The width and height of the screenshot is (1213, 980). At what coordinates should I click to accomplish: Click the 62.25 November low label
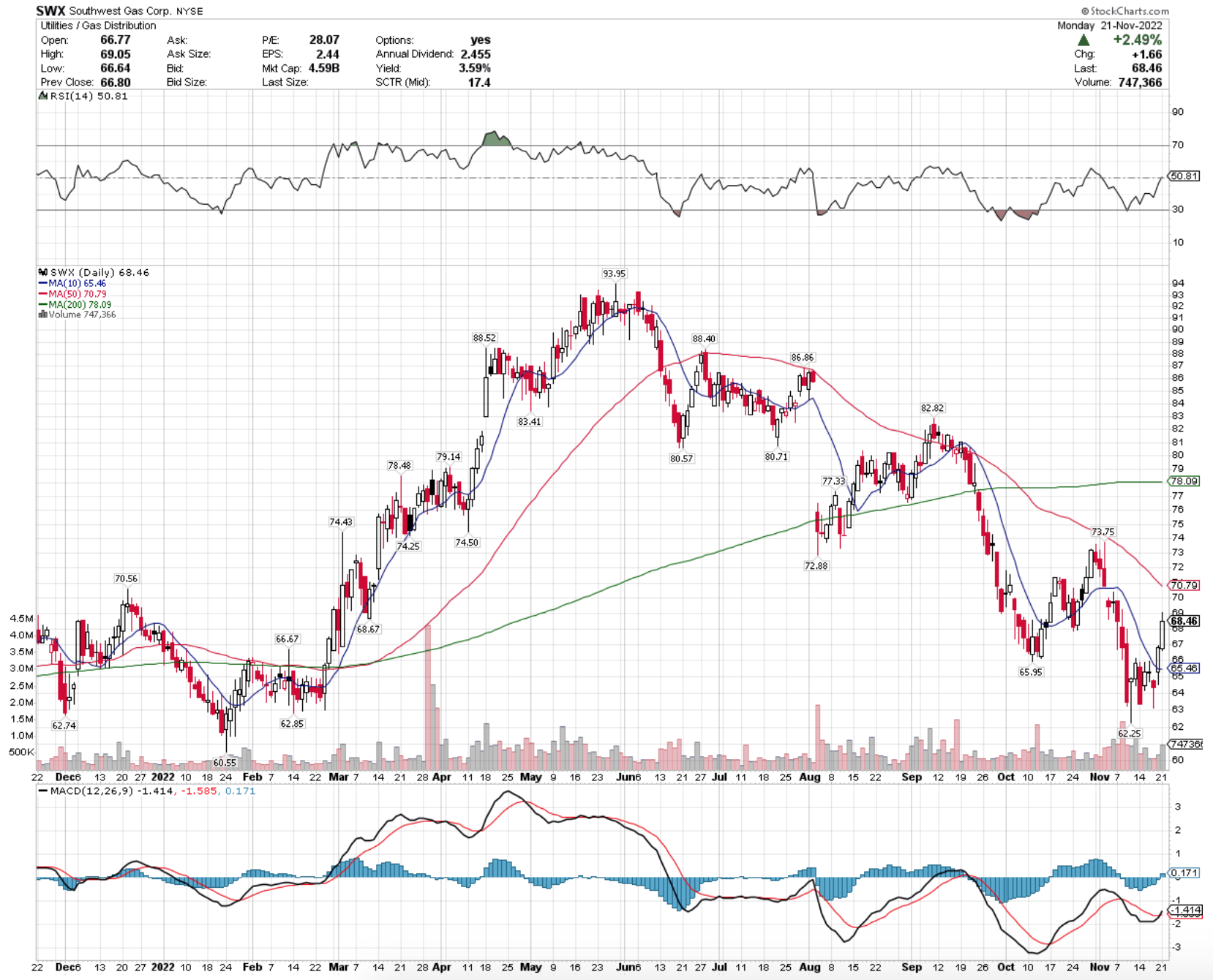tap(1129, 734)
